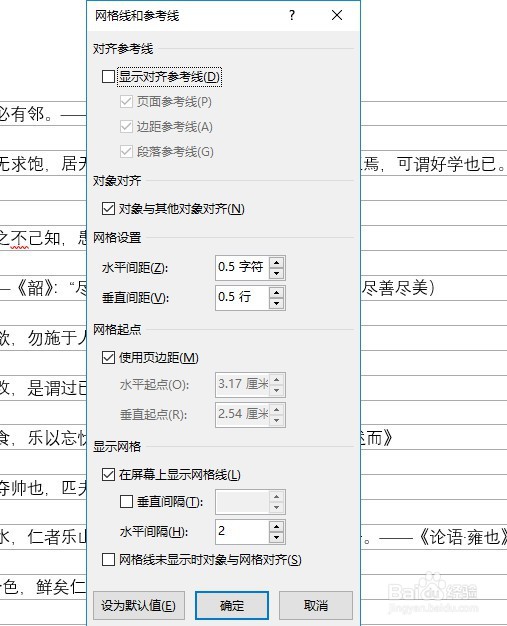This screenshot has width=507, height=626.
Task: Click down arrow of 垂直起点(R) field
Action: (276, 420)
